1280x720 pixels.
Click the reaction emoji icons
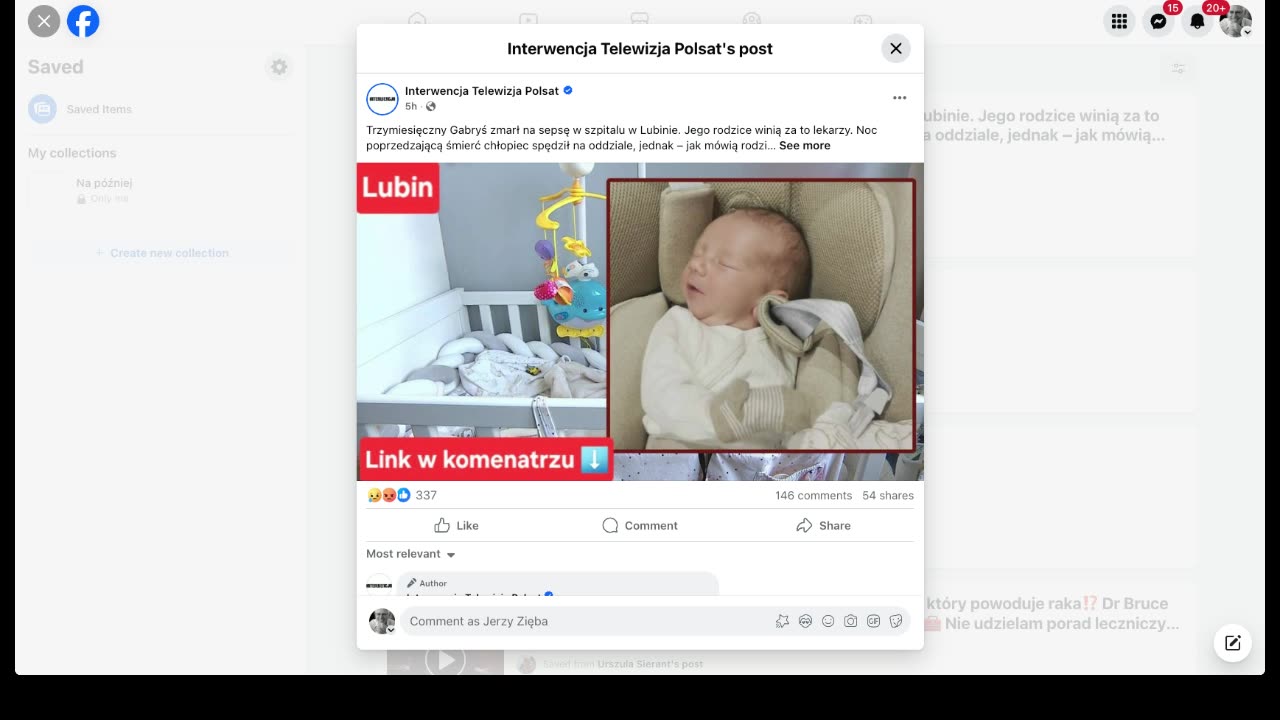point(389,495)
